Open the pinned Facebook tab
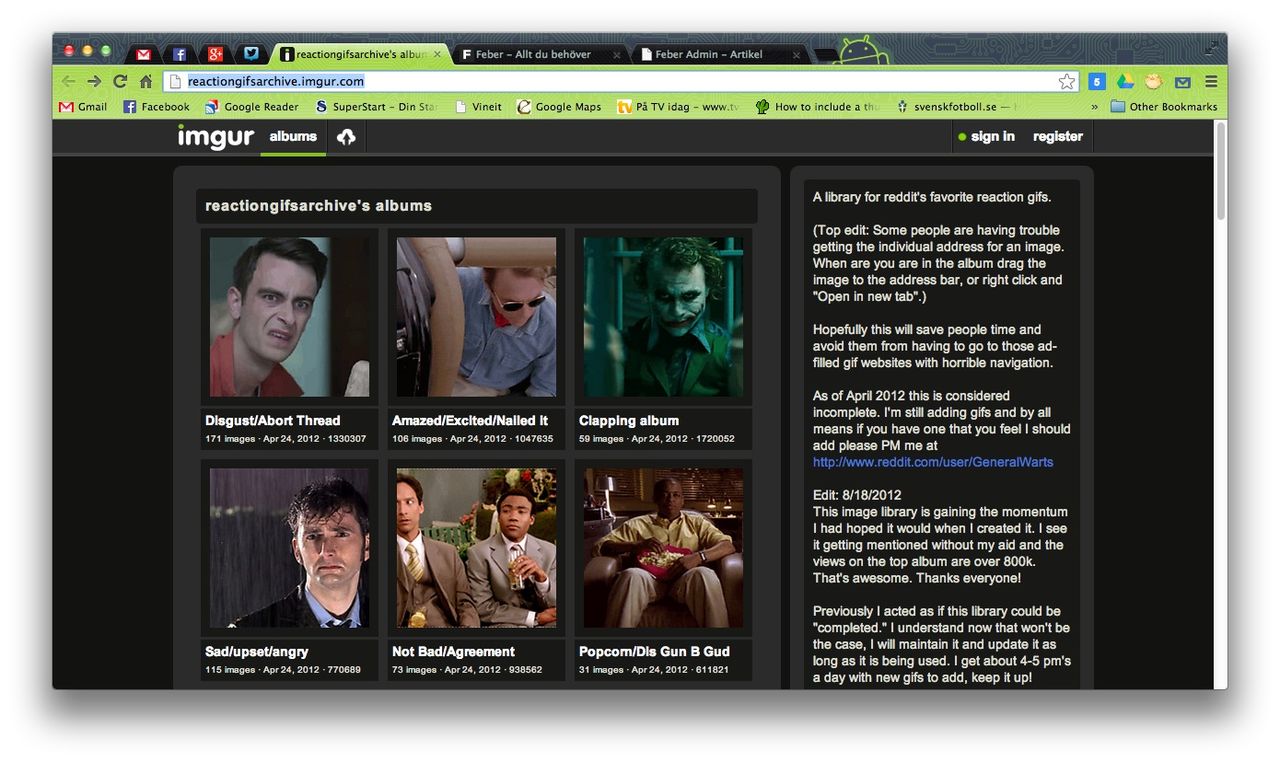Screen dimensions: 1280x762 180,54
